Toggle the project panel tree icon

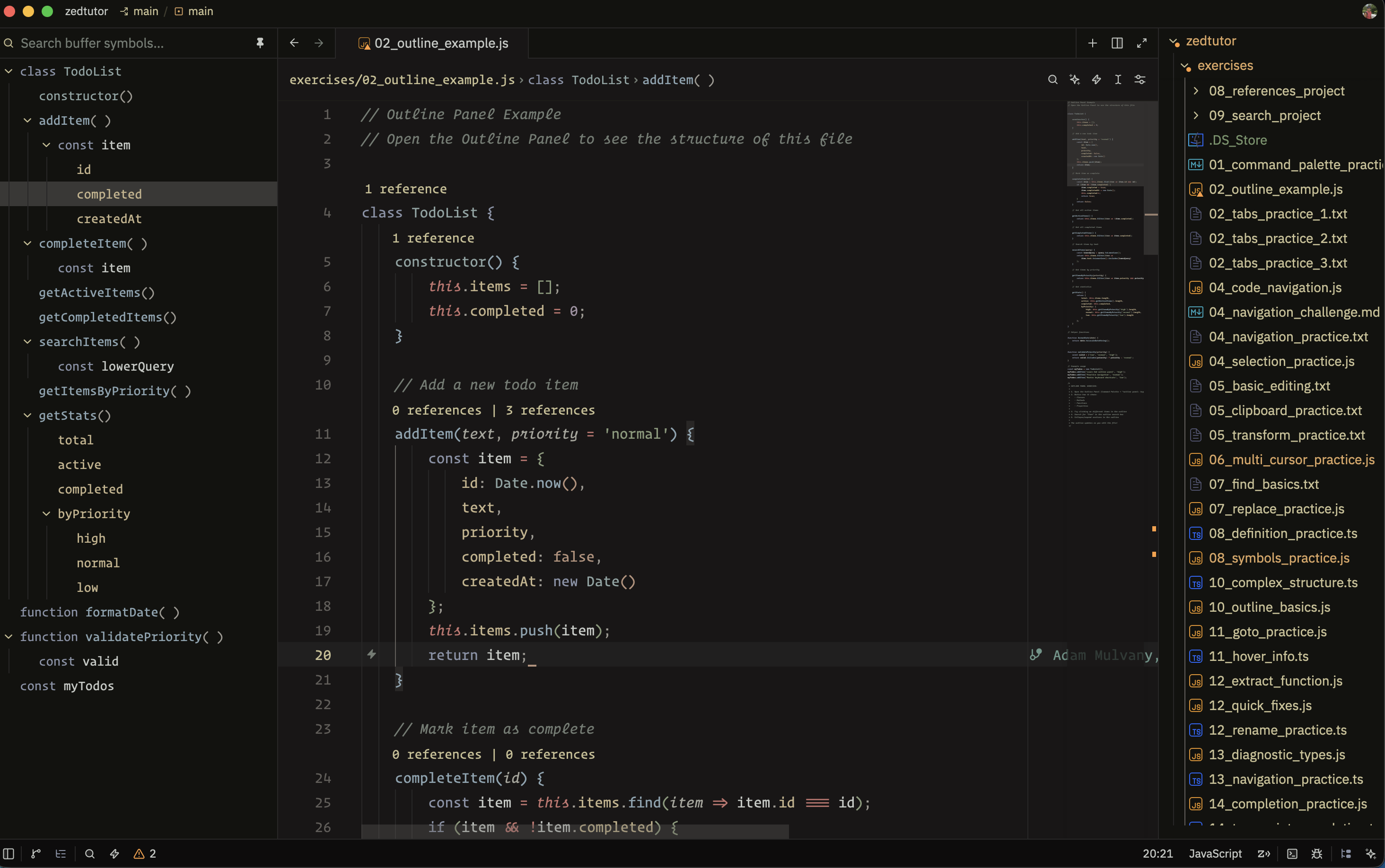[1346, 854]
